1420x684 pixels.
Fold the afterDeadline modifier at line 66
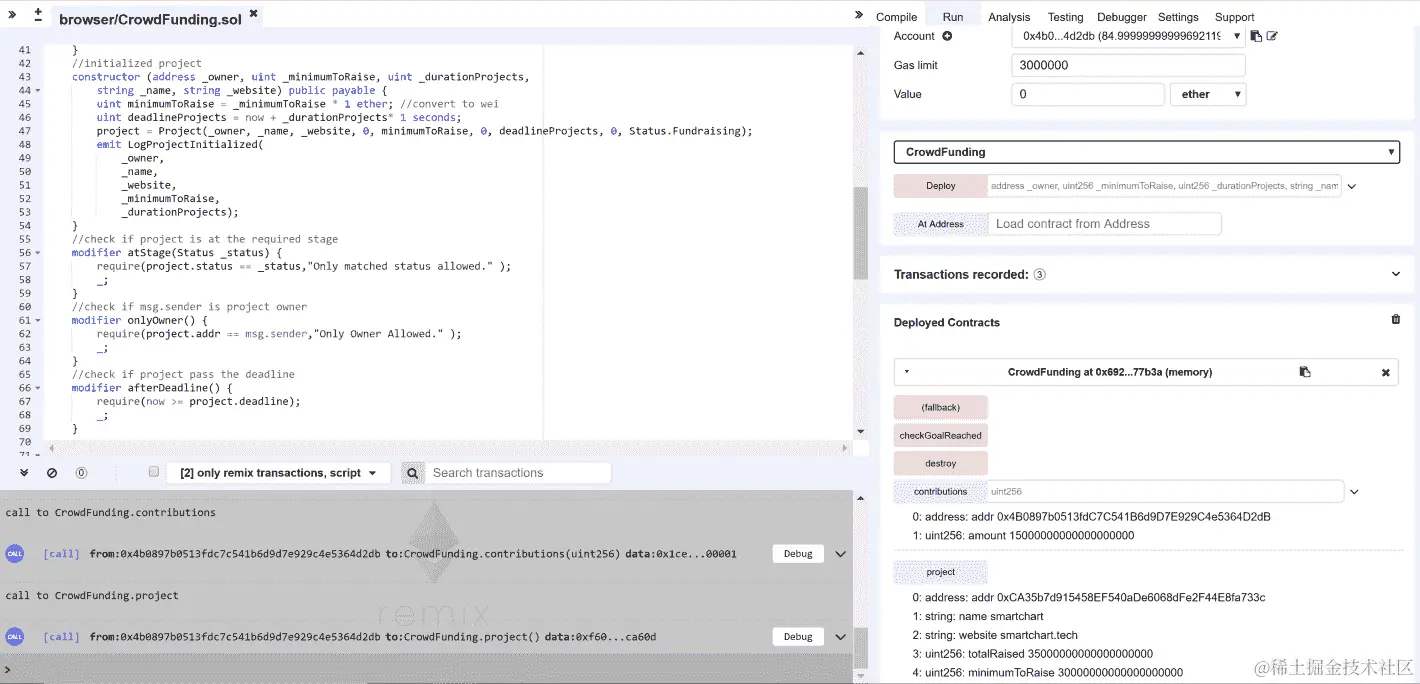[38, 388]
